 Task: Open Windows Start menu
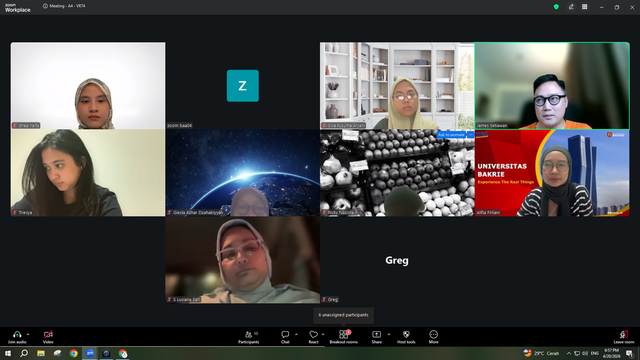pos(8,353)
